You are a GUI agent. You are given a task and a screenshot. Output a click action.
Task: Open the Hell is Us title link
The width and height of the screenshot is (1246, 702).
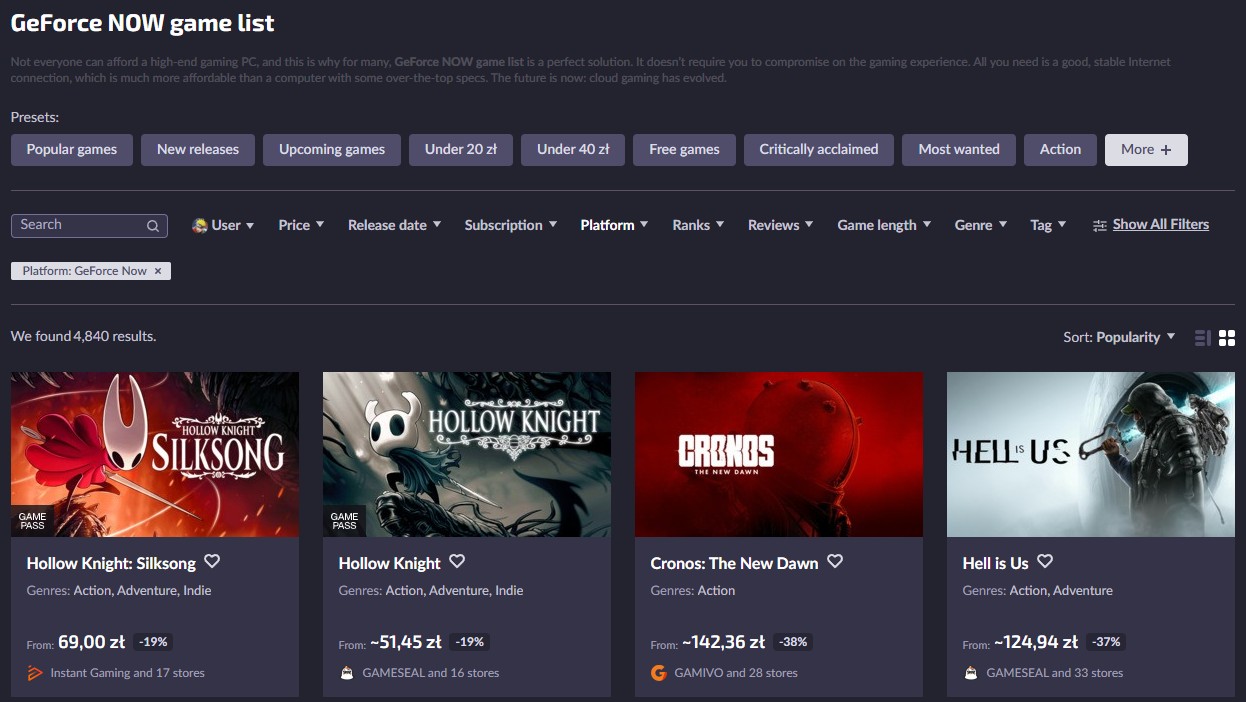pyautogui.click(x=996, y=563)
